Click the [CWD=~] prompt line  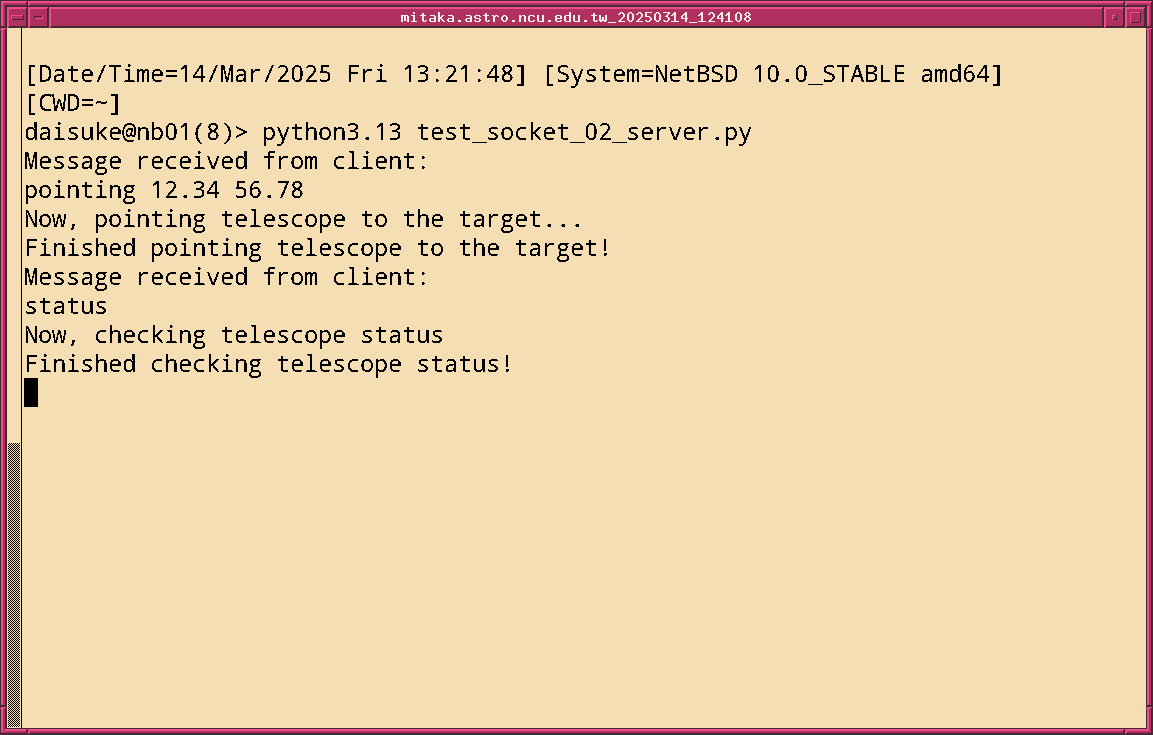click(72, 103)
